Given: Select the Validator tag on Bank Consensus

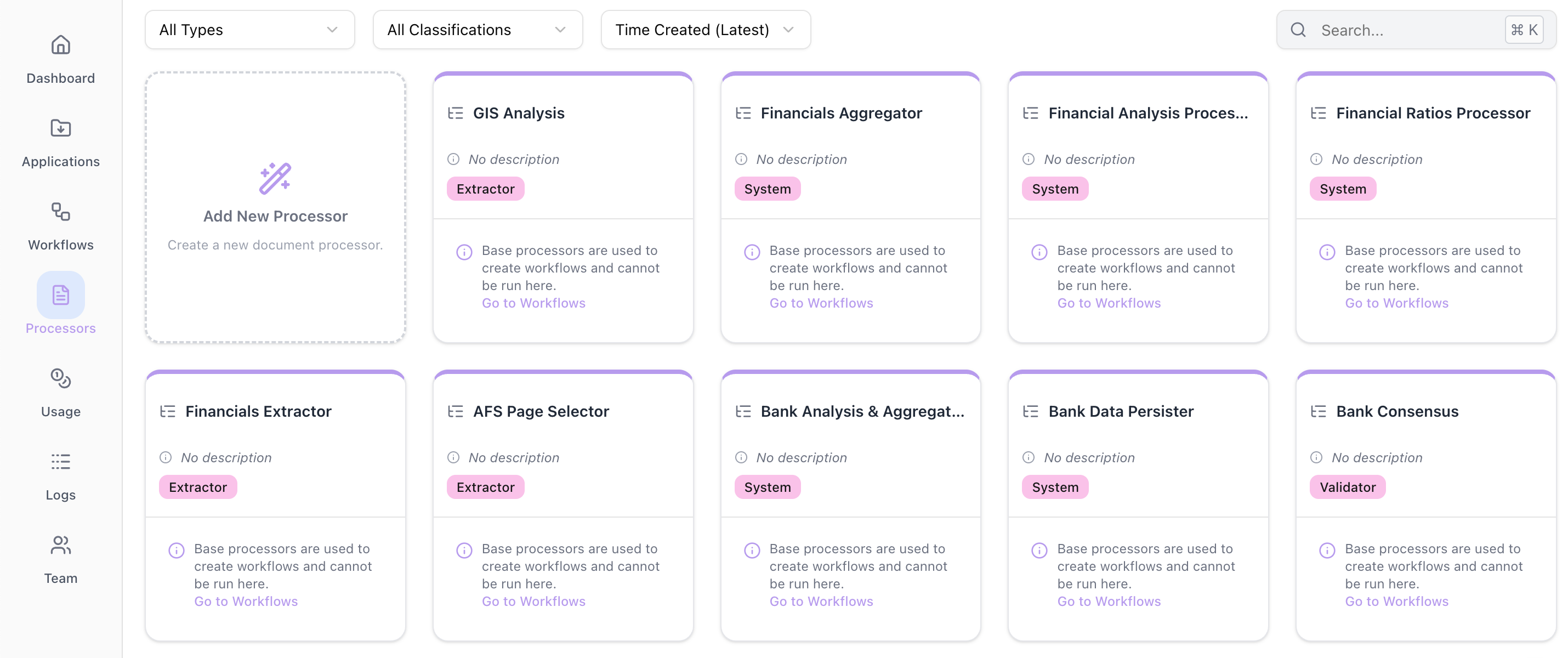Looking at the screenshot, I should [x=1347, y=487].
